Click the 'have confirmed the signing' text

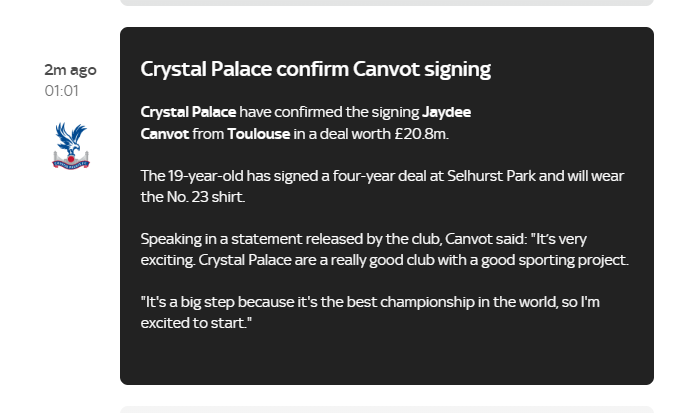(x=329, y=112)
